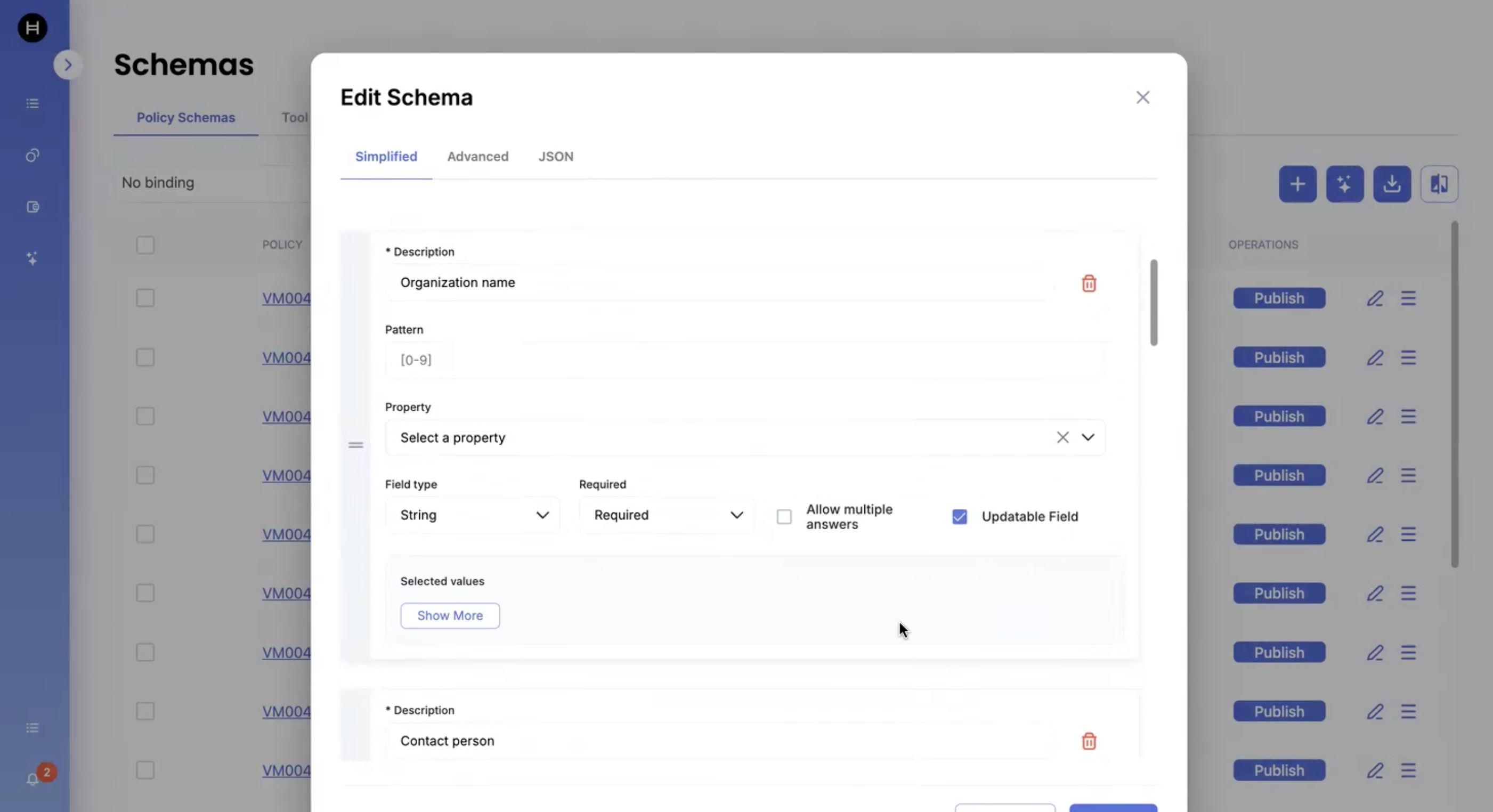Enable Allow multiple answers checkbox

[784, 516]
